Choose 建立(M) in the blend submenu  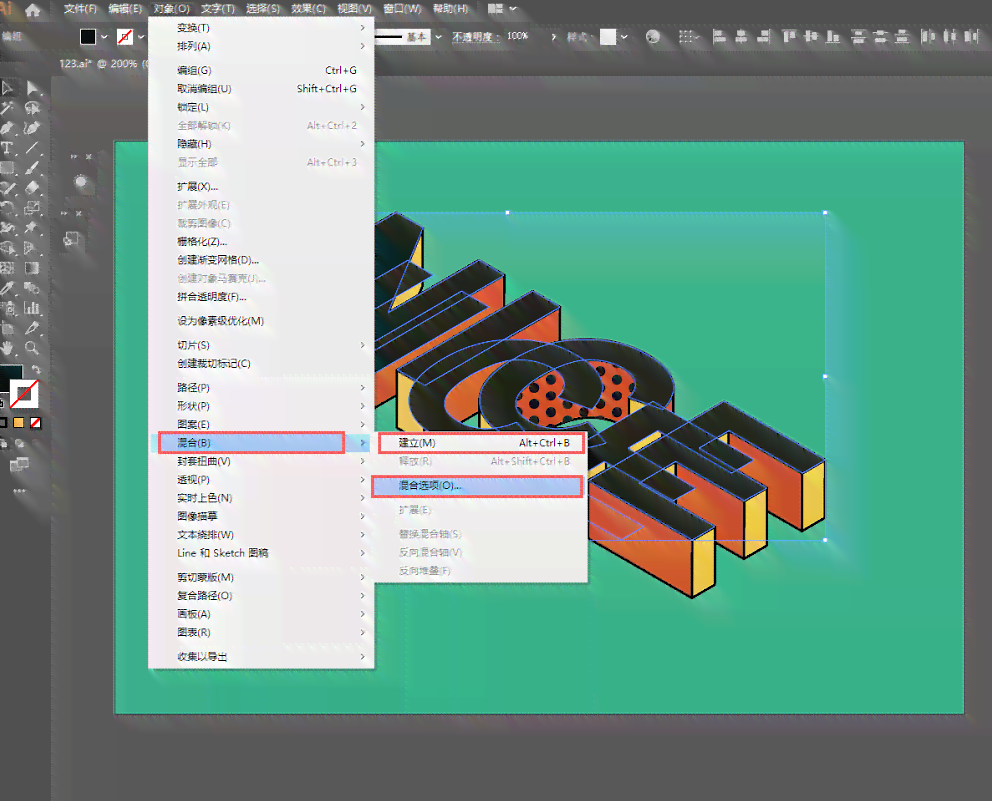coord(481,443)
